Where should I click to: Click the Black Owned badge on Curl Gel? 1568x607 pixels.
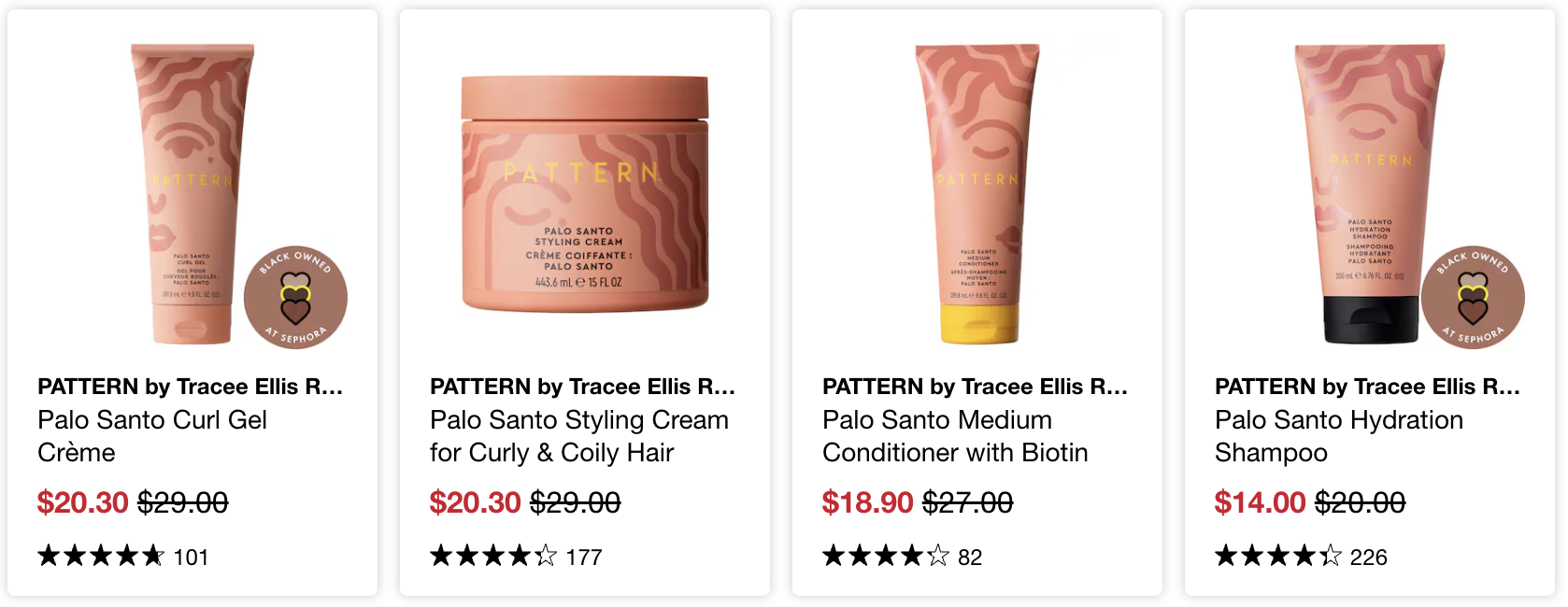click(295, 298)
